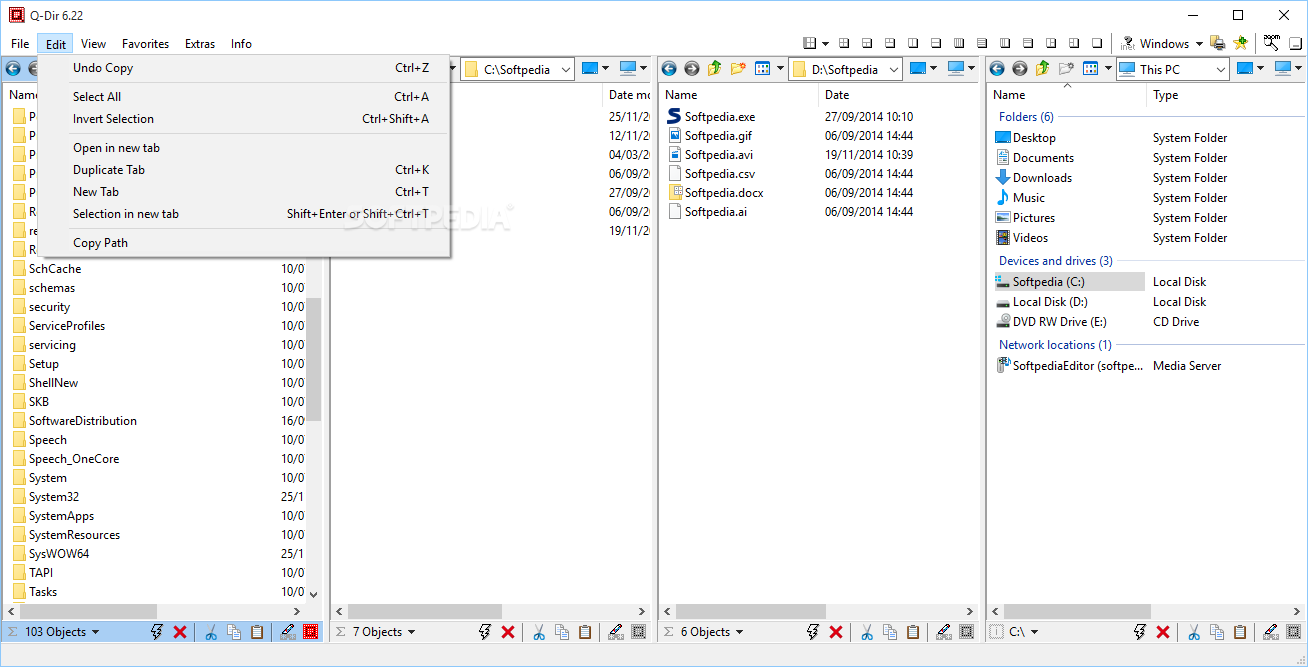Go forward in the D:\Softpedia pane
Viewport: 1308px width, 667px height.
tap(691, 69)
